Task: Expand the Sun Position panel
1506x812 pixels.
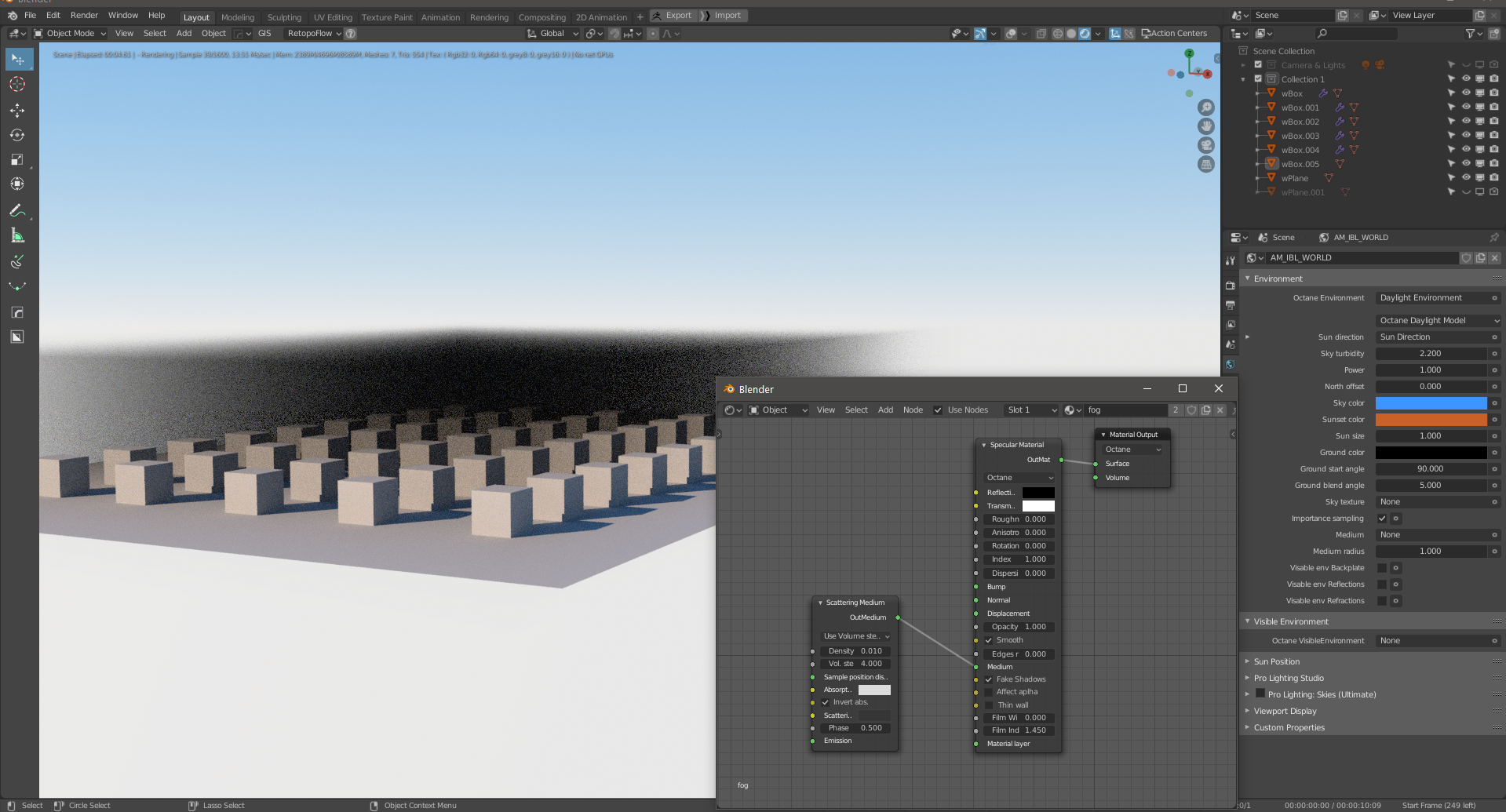Action: (x=1248, y=662)
